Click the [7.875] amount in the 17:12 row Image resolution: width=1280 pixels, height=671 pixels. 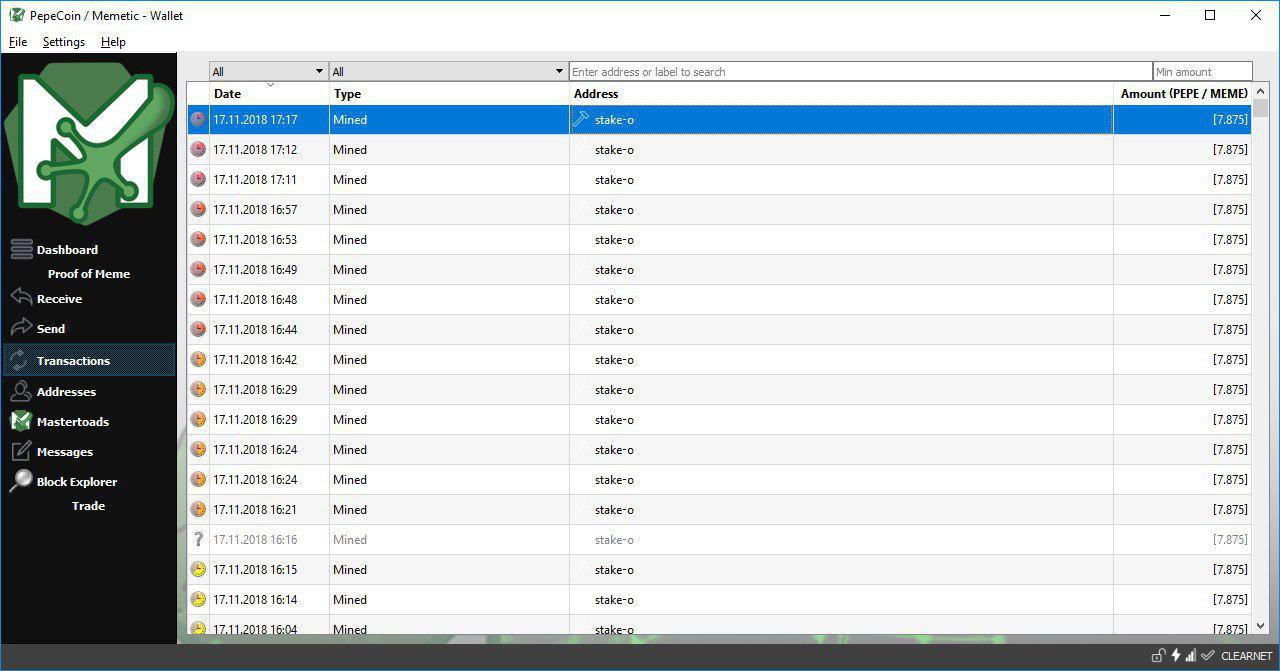[x=1230, y=149]
